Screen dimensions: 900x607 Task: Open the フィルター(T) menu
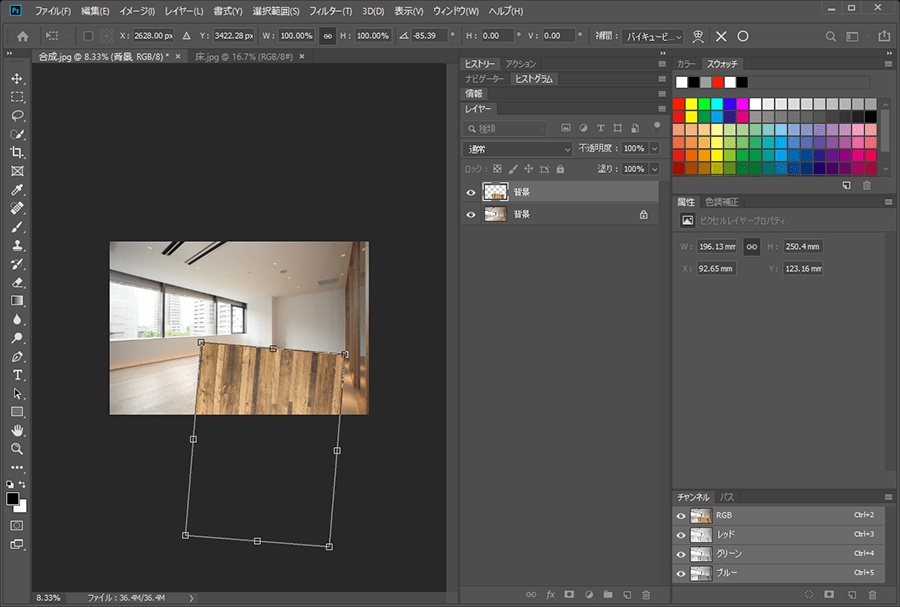click(330, 11)
